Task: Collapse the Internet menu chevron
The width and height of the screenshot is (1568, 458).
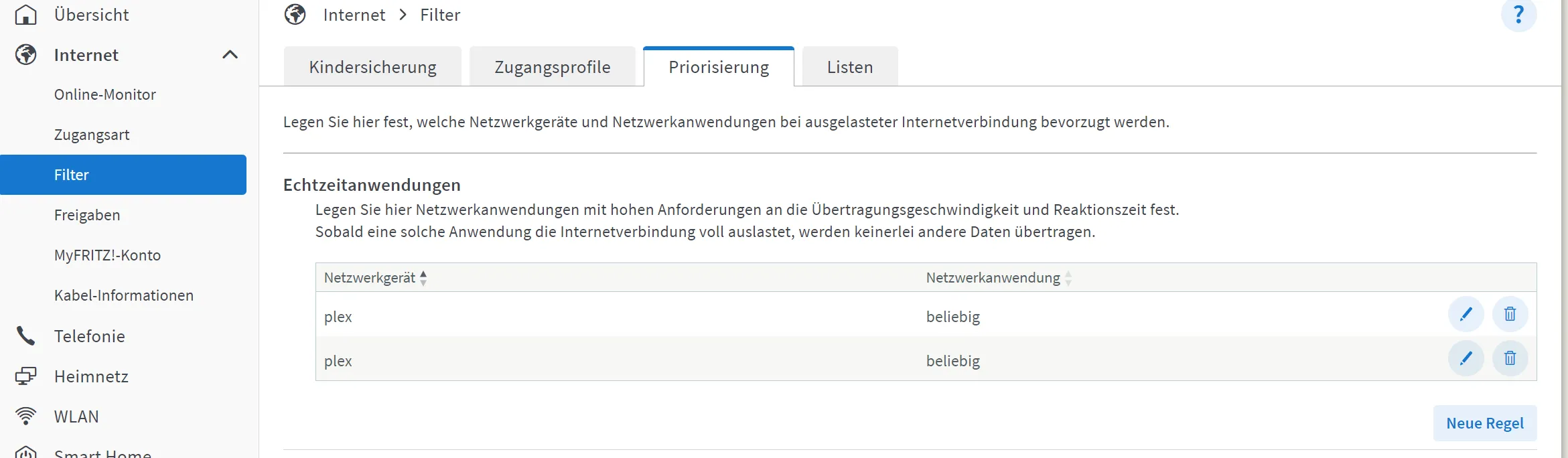Action: pos(230,55)
